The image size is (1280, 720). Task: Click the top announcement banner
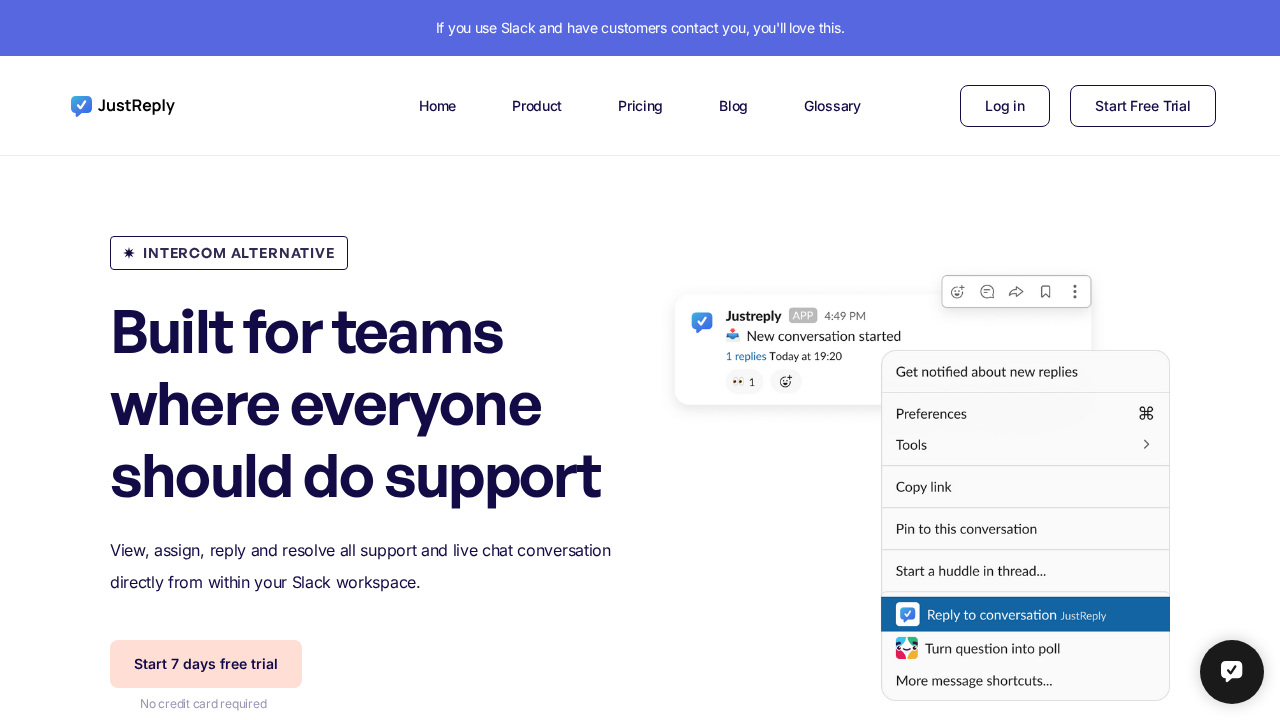click(x=640, y=28)
